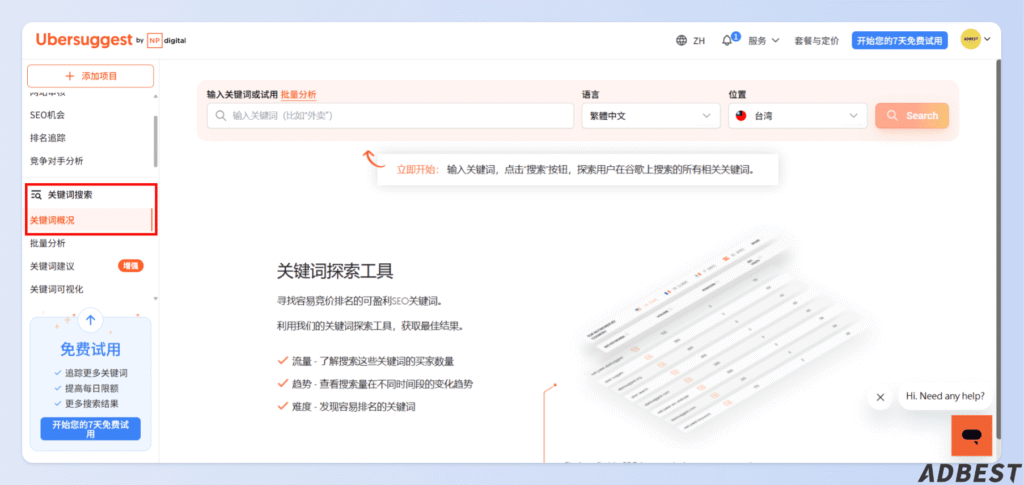The image size is (1024, 485).
Task: Click the sidebar scroll up arrow
Action: pyautogui.click(x=155, y=97)
